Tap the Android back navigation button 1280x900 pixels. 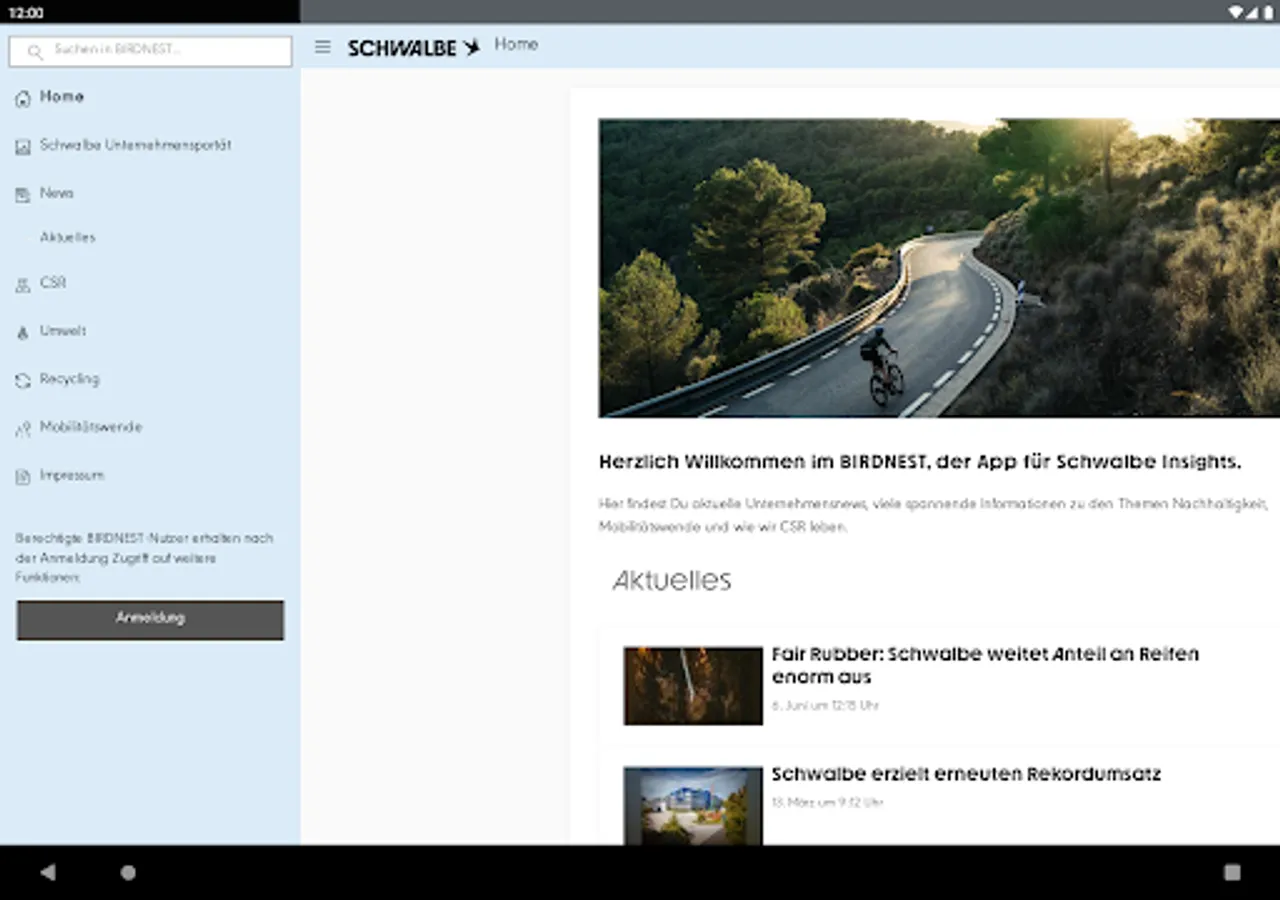[x=47, y=872]
